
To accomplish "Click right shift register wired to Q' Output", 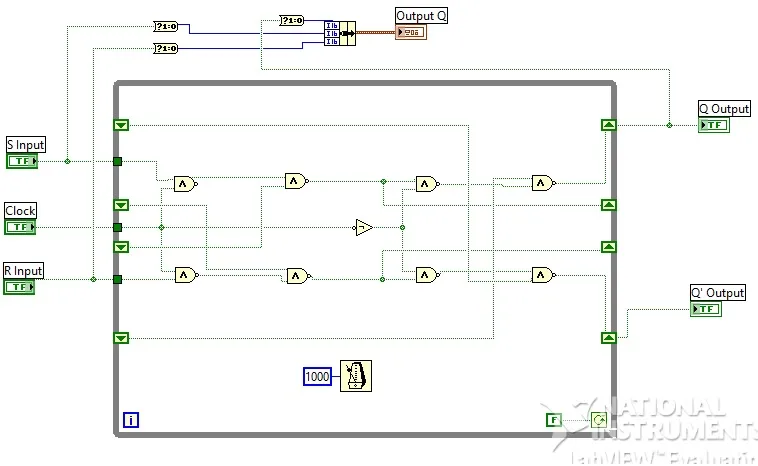I will click(x=609, y=337).
